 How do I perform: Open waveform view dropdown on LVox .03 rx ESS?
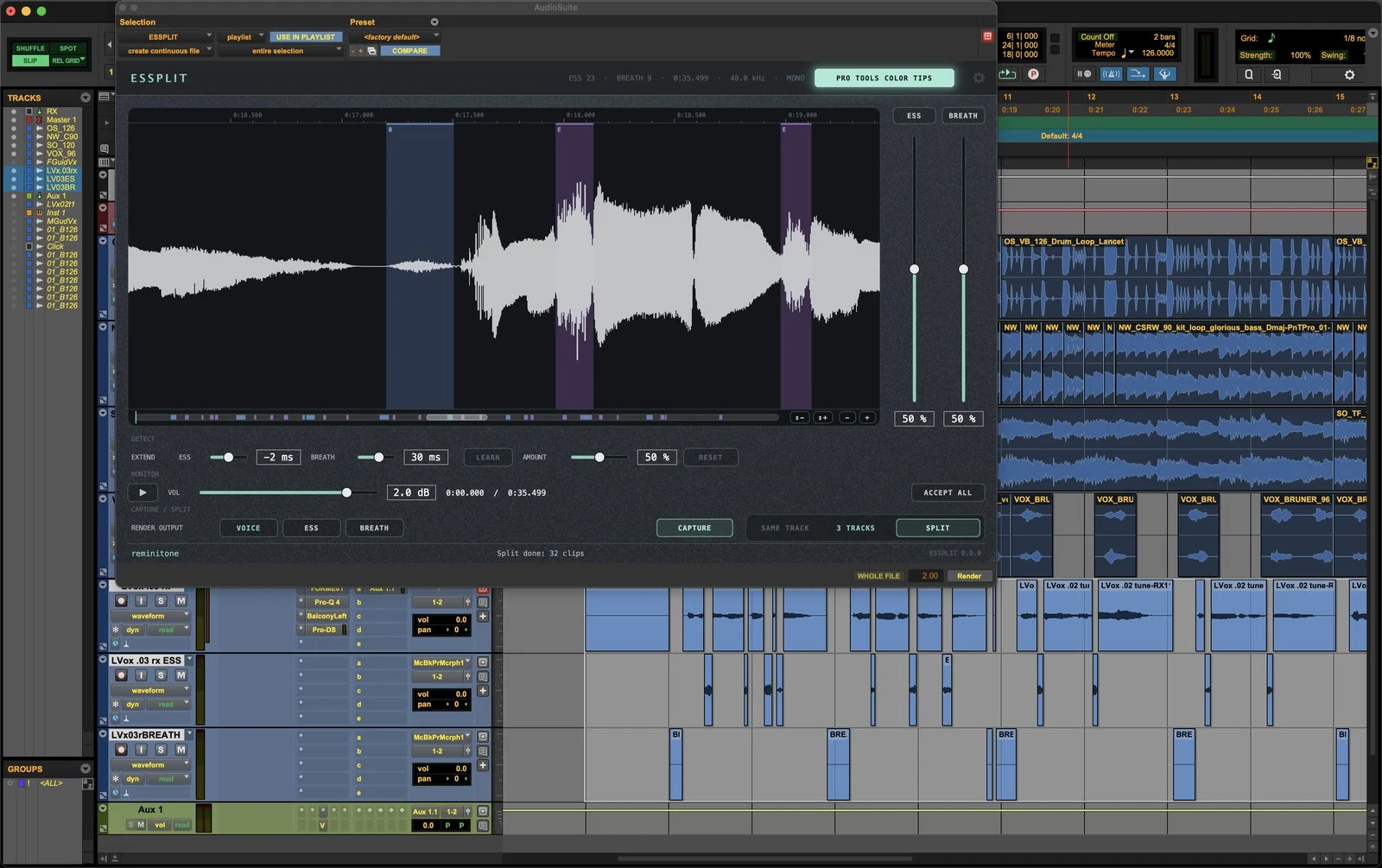pyautogui.click(x=149, y=690)
